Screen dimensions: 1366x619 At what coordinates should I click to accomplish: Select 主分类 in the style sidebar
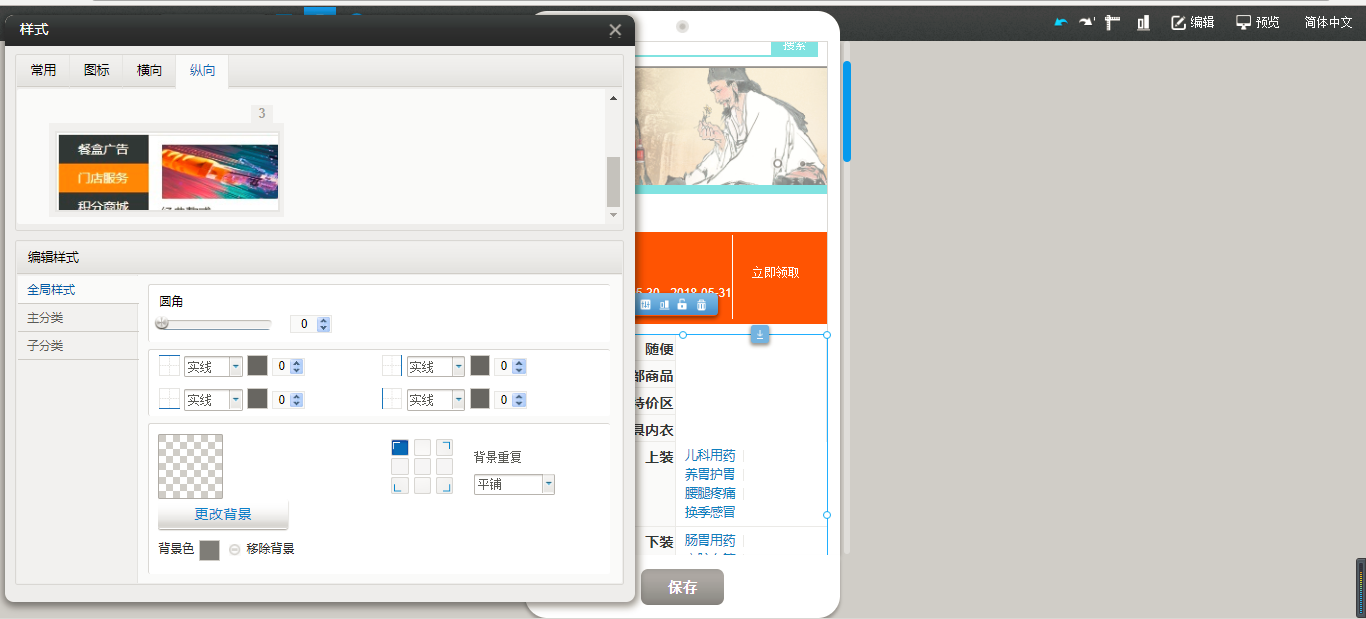coord(46,318)
